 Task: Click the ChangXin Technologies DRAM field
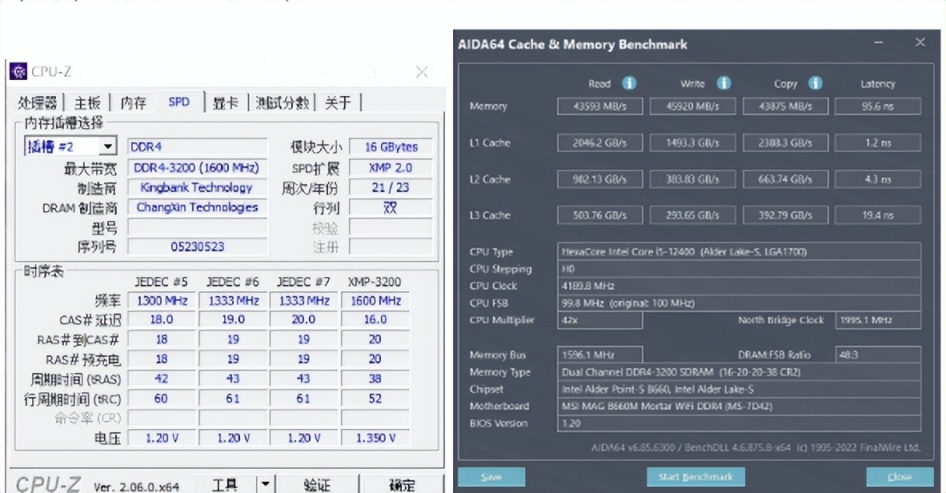pyautogui.click(x=197, y=208)
